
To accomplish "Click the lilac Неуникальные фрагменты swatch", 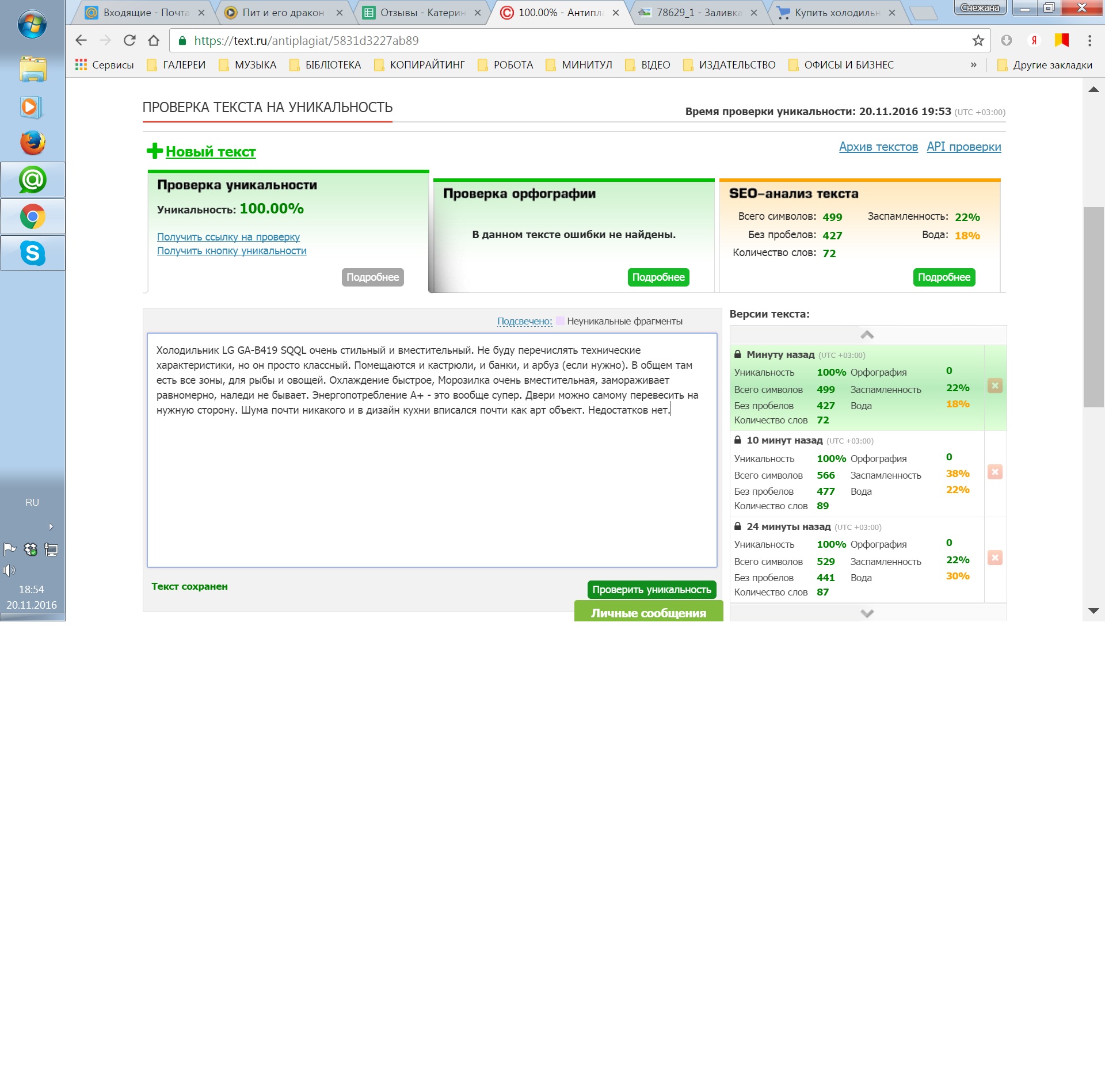I will 560,321.
